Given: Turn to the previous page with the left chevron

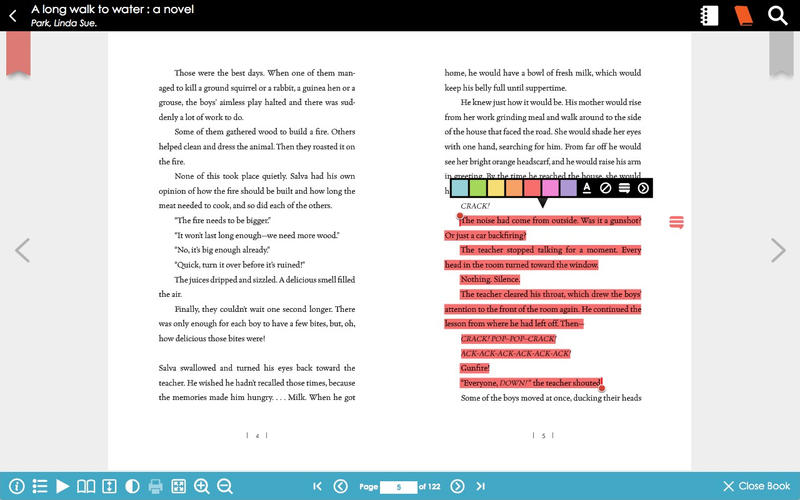Looking at the screenshot, I should (x=22, y=250).
